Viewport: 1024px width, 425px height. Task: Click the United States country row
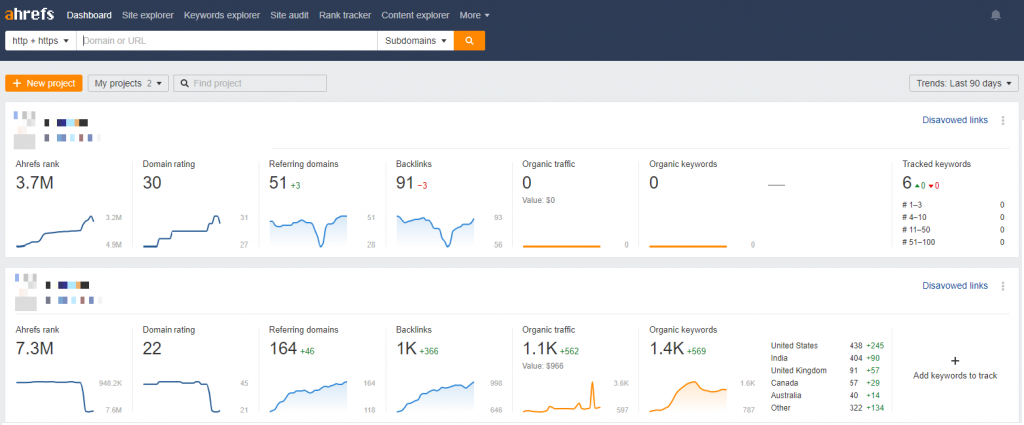click(x=827, y=345)
